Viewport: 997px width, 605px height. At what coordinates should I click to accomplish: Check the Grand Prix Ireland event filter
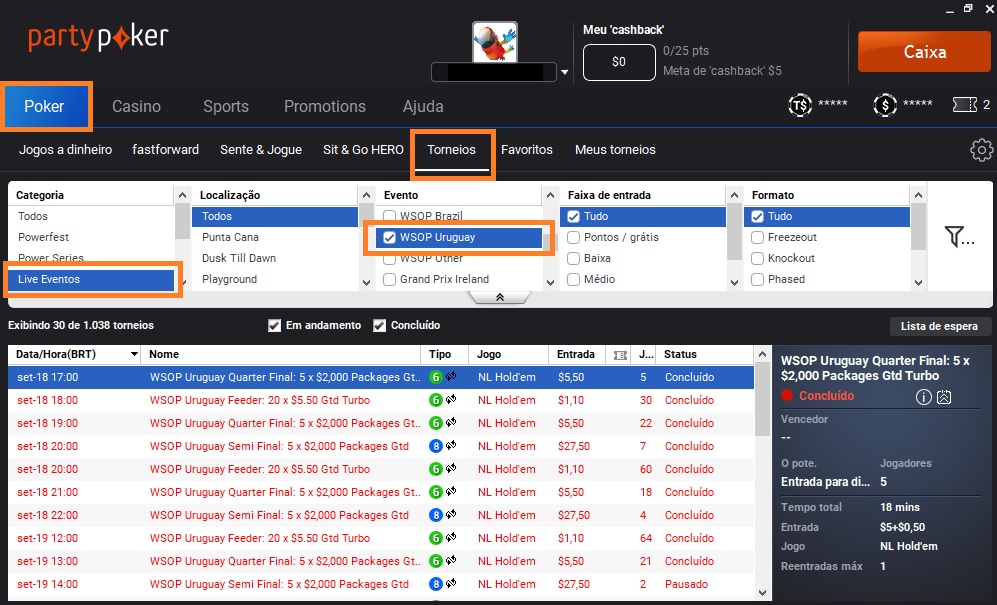[x=389, y=279]
